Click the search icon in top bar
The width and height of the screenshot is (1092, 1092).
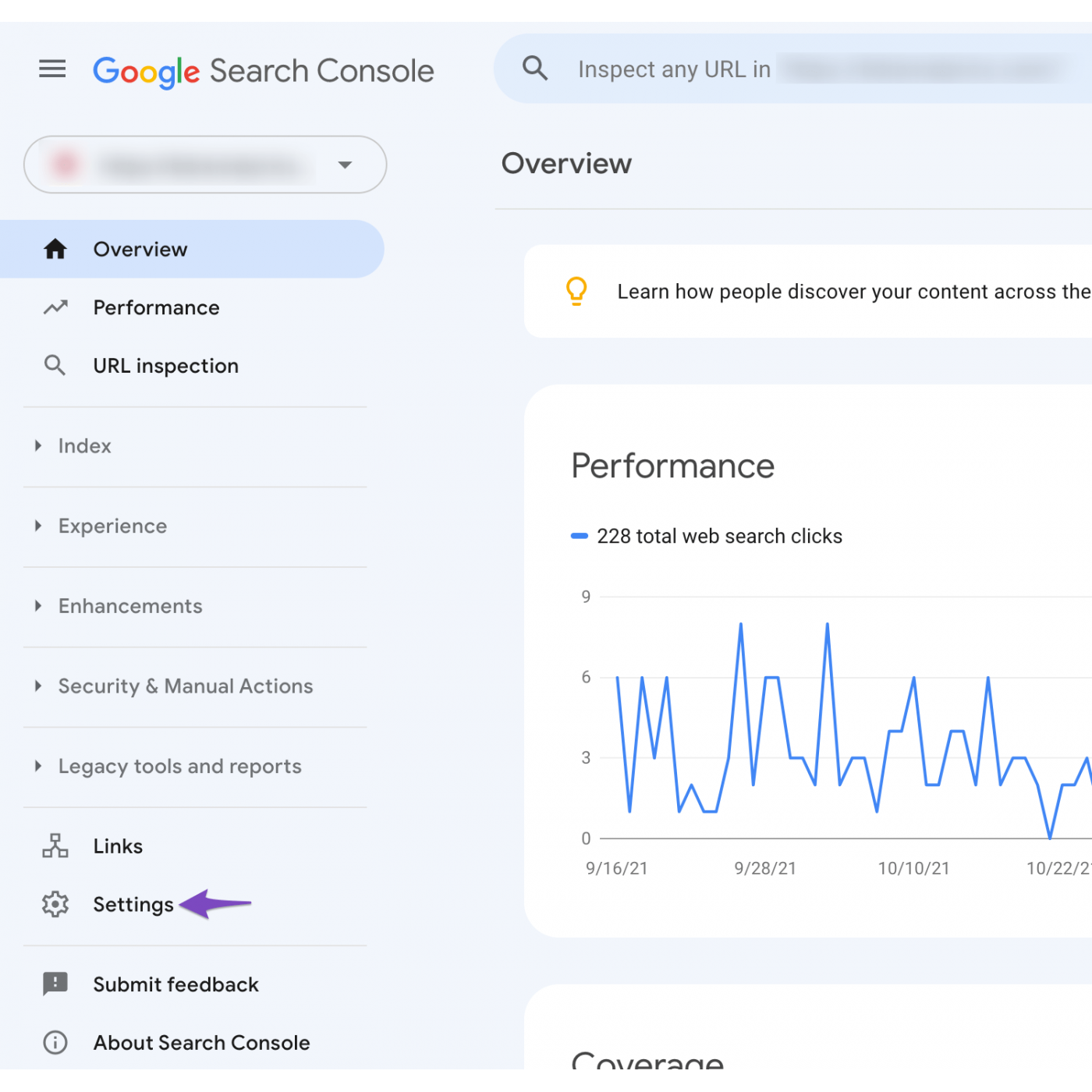[535, 69]
